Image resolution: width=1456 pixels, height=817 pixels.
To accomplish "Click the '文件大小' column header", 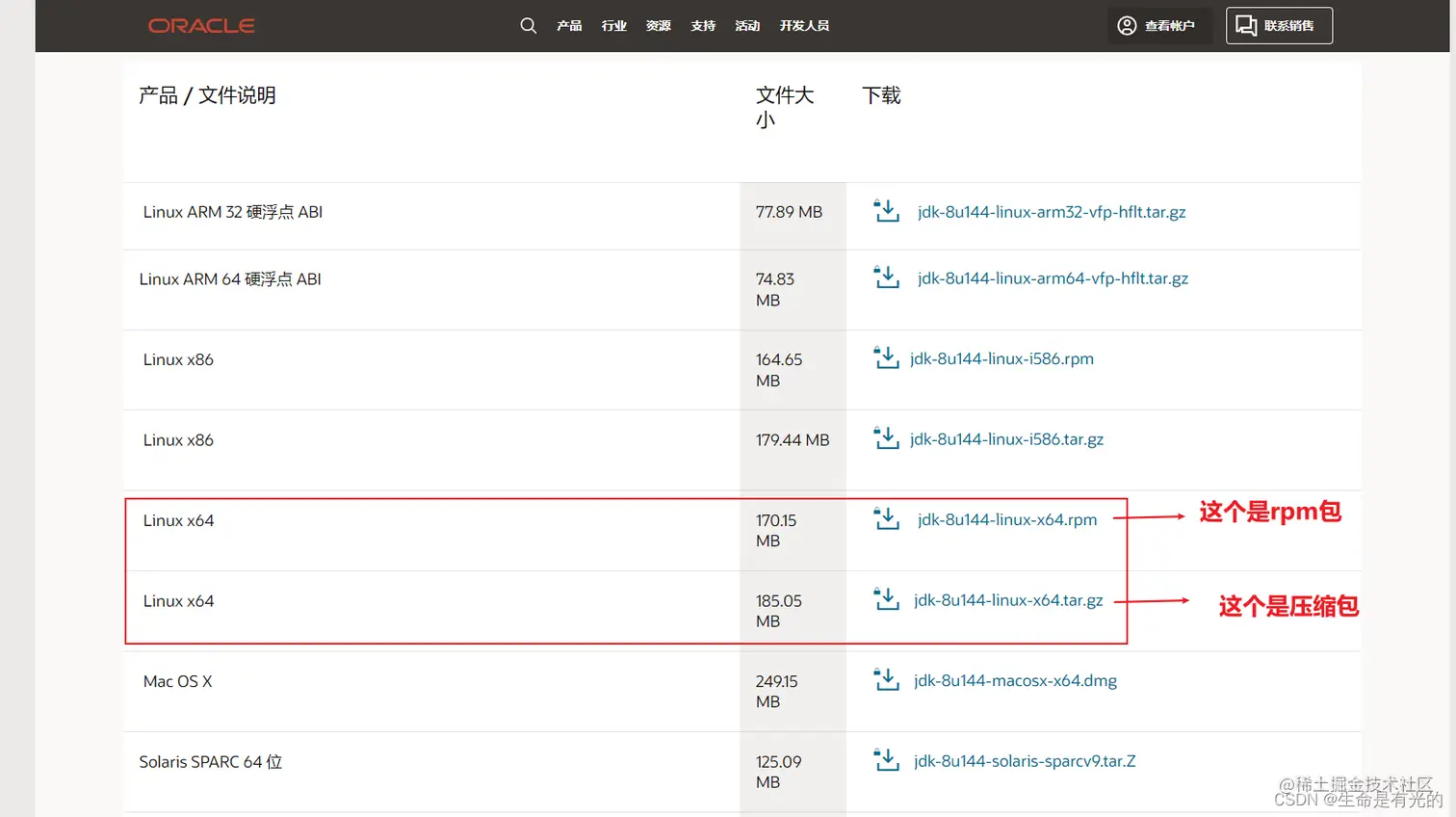I will (x=785, y=107).
